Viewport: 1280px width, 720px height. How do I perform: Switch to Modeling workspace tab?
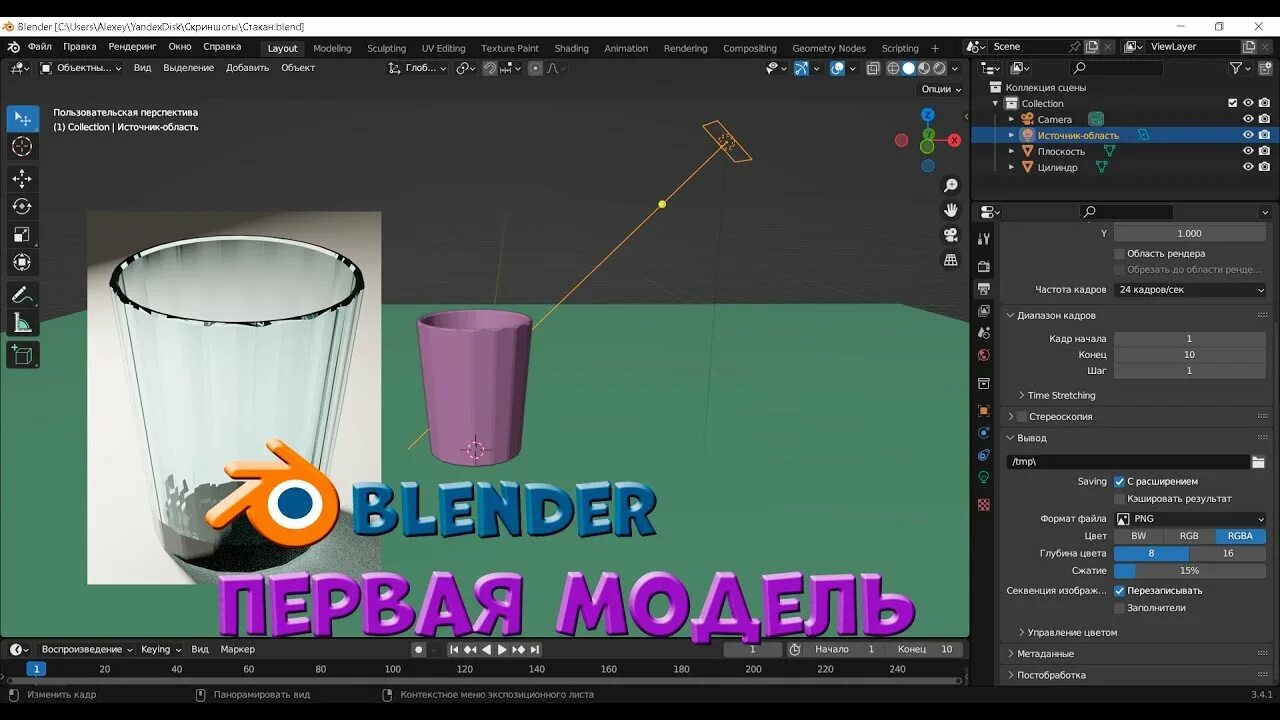pos(333,48)
